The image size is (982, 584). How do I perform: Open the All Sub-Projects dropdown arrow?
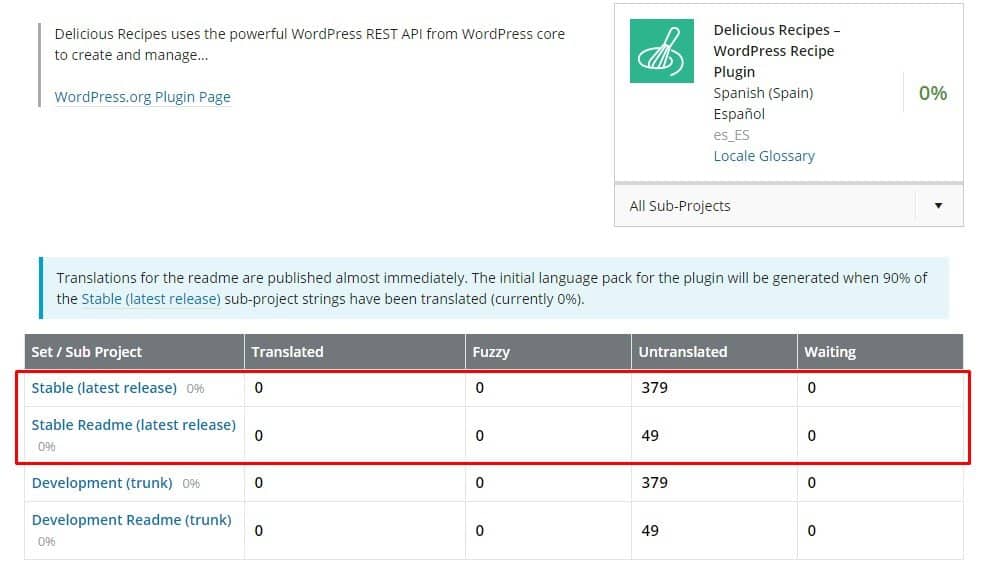coord(938,206)
